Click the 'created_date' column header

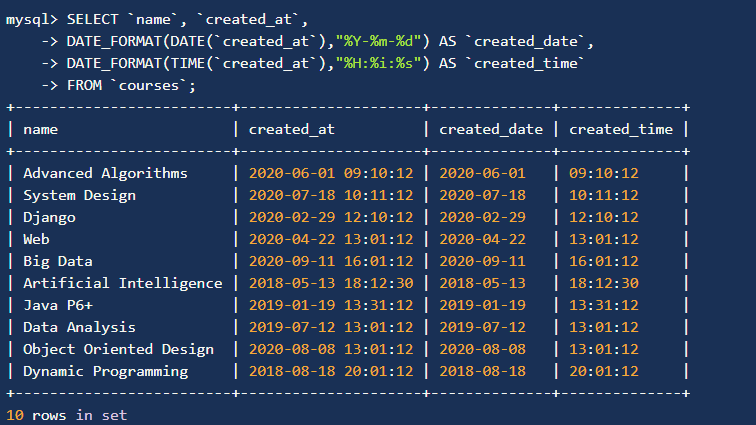(491, 129)
